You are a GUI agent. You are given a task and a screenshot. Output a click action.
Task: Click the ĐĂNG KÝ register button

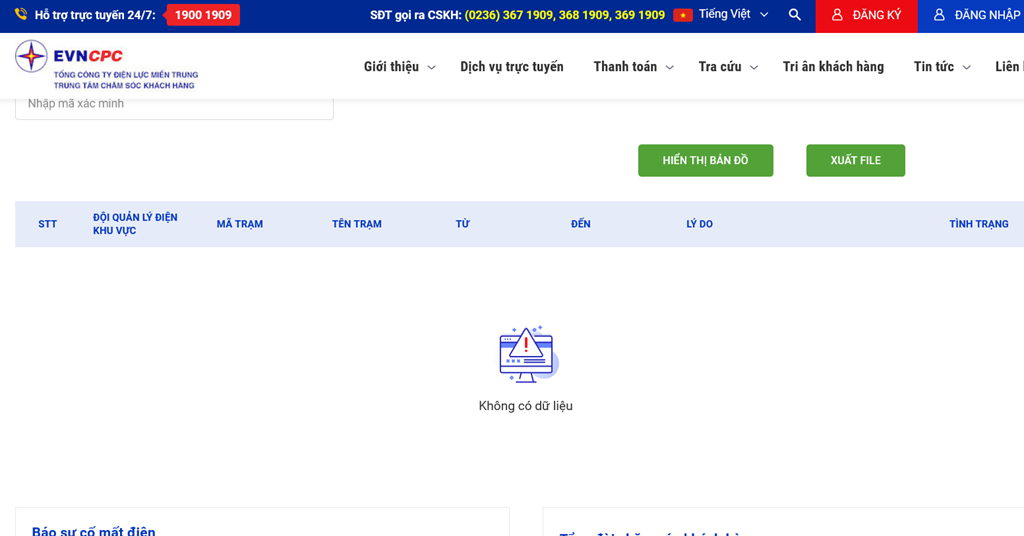866,16
